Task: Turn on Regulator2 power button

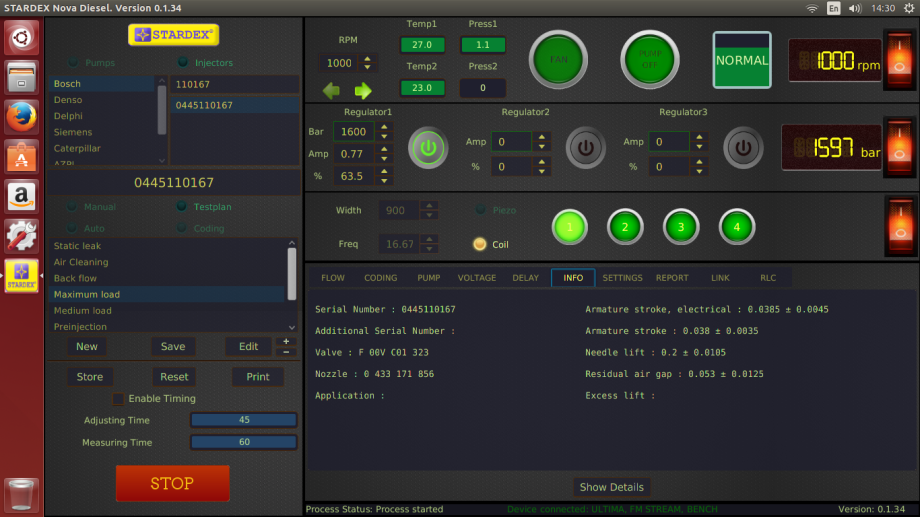Action: click(x=585, y=147)
